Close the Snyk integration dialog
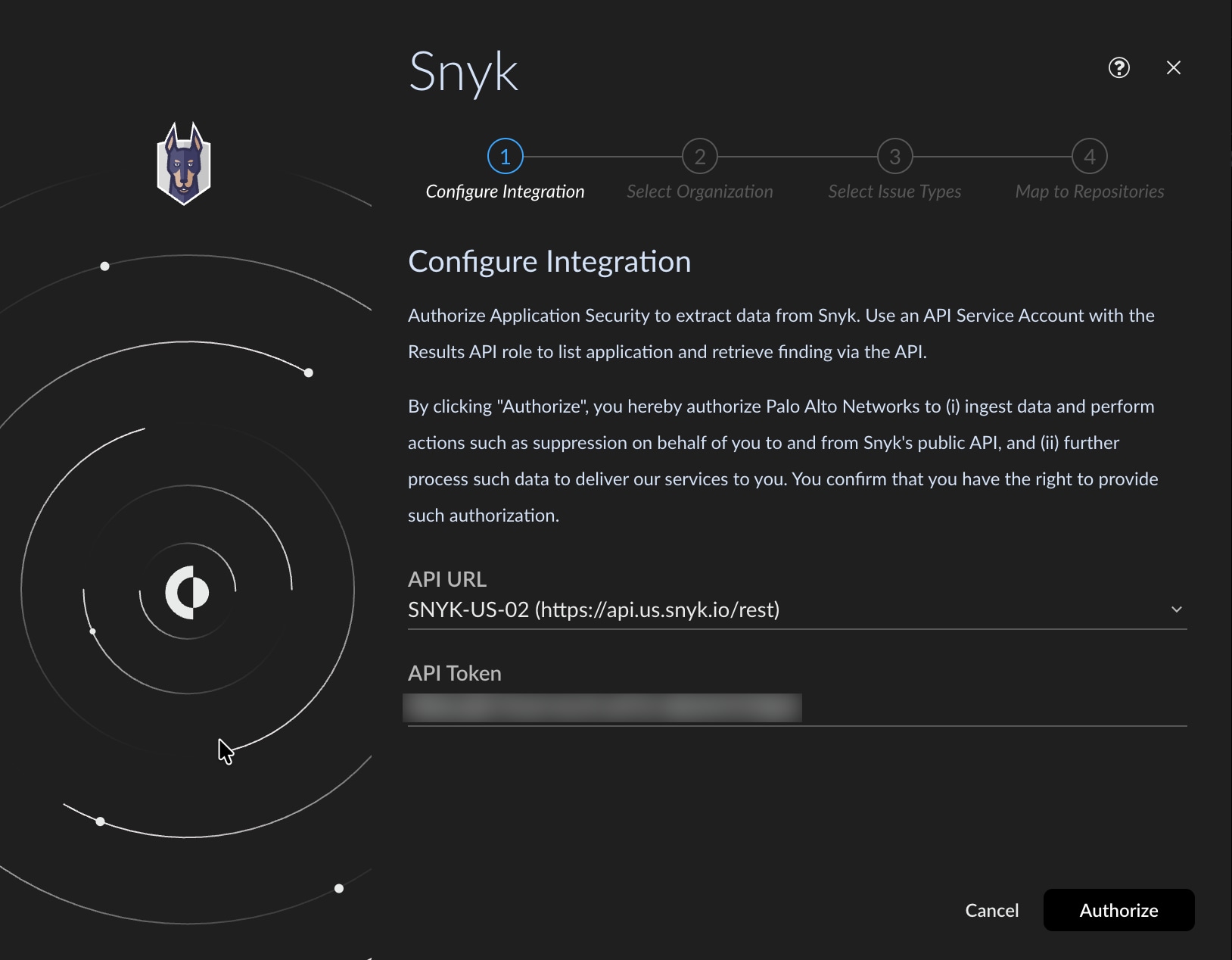 (x=1174, y=67)
